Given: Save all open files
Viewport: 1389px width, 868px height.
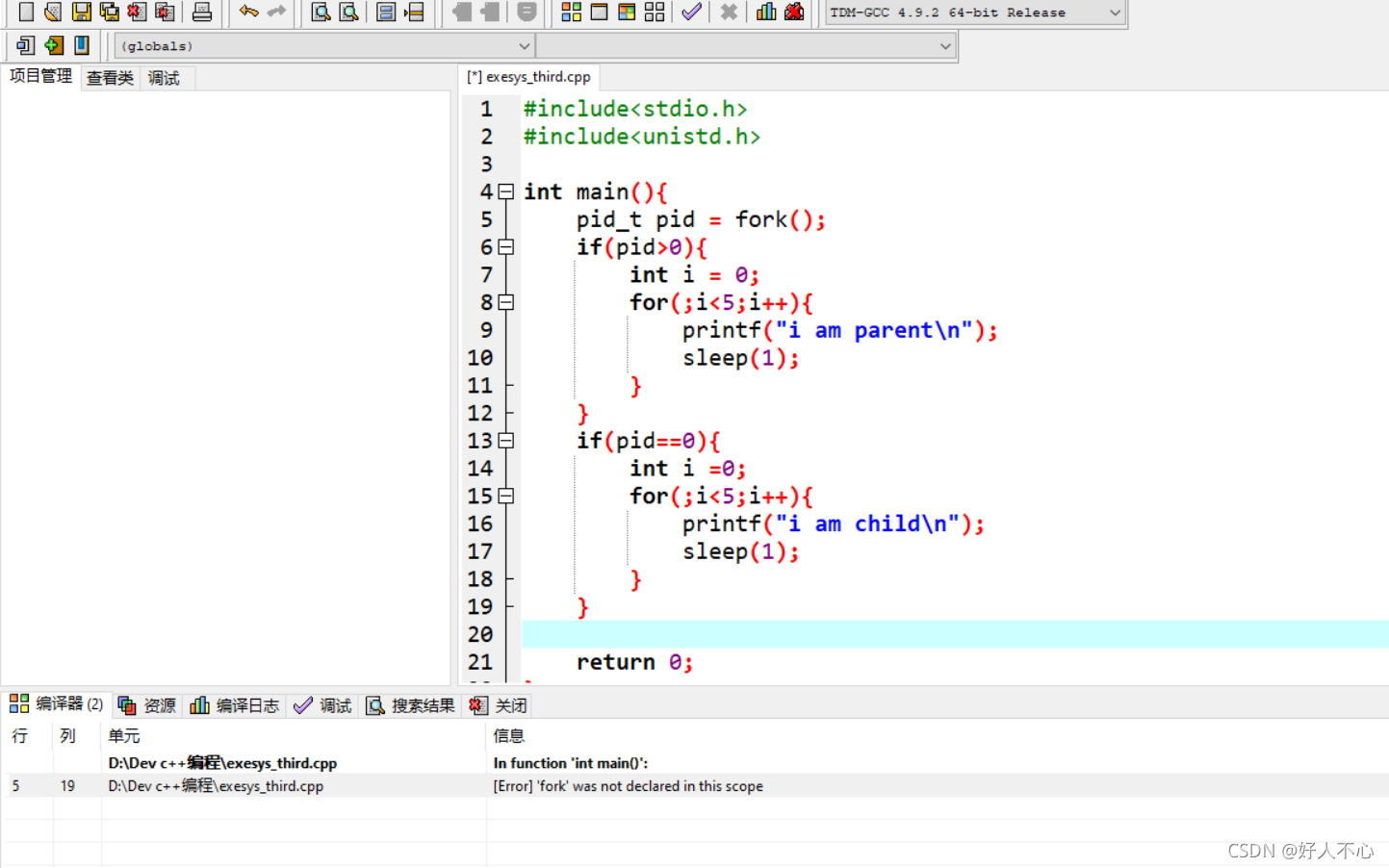Looking at the screenshot, I should (x=109, y=13).
